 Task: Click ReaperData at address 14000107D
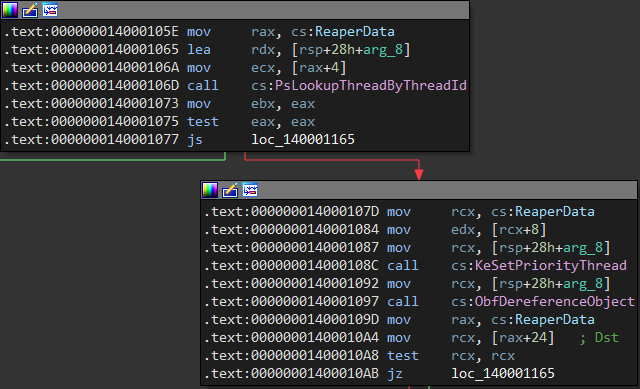click(x=555, y=212)
